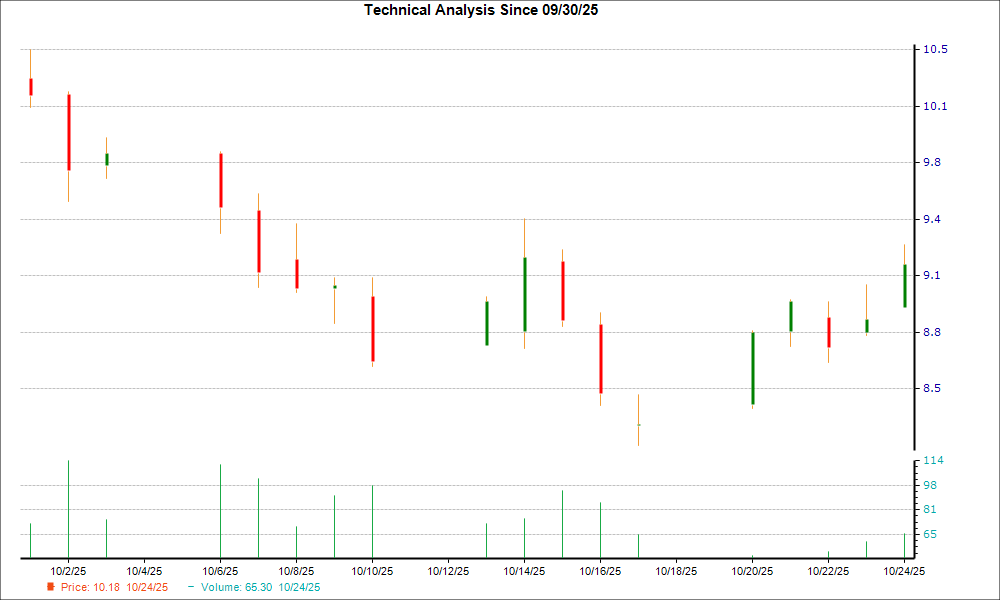Click the small doji candle near 10/17/25
Viewport: 1000px width, 600px height.
pos(639,425)
